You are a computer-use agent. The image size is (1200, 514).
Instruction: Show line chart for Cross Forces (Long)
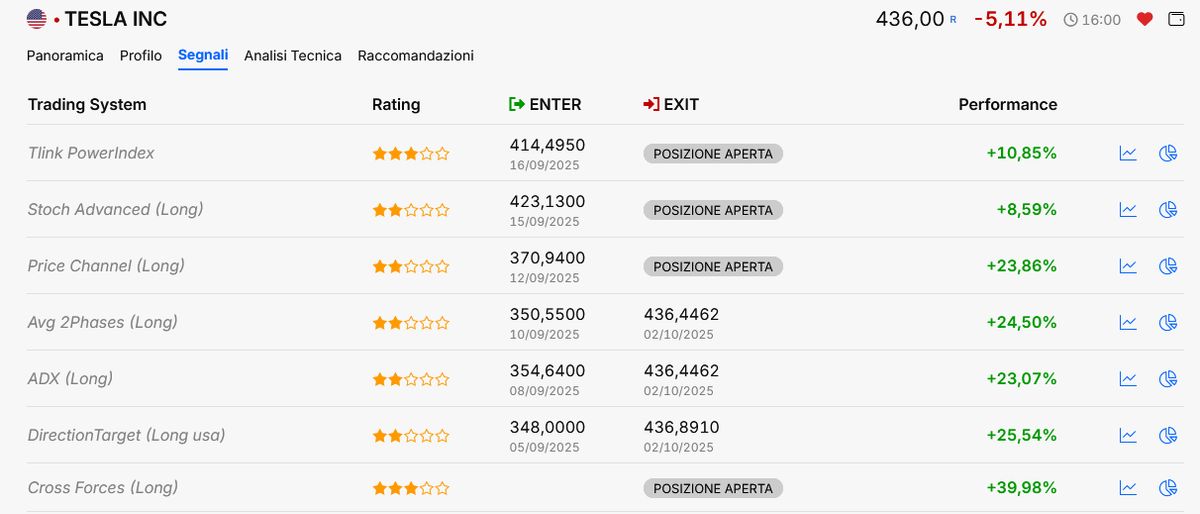click(x=1128, y=488)
